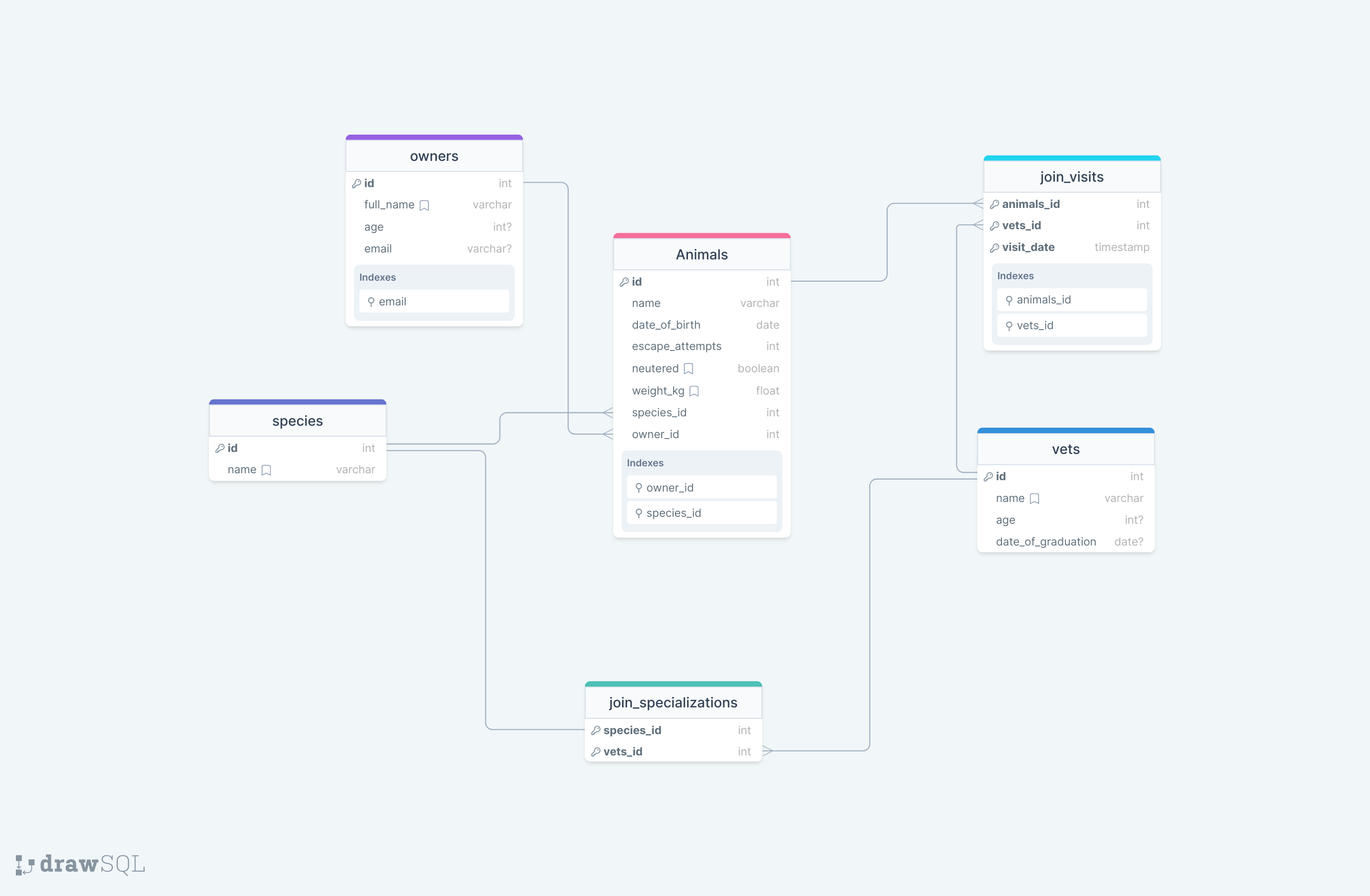This screenshot has height=896, width=1370.
Task: Click the bookmark icon beside weight_kg
Action: [694, 391]
